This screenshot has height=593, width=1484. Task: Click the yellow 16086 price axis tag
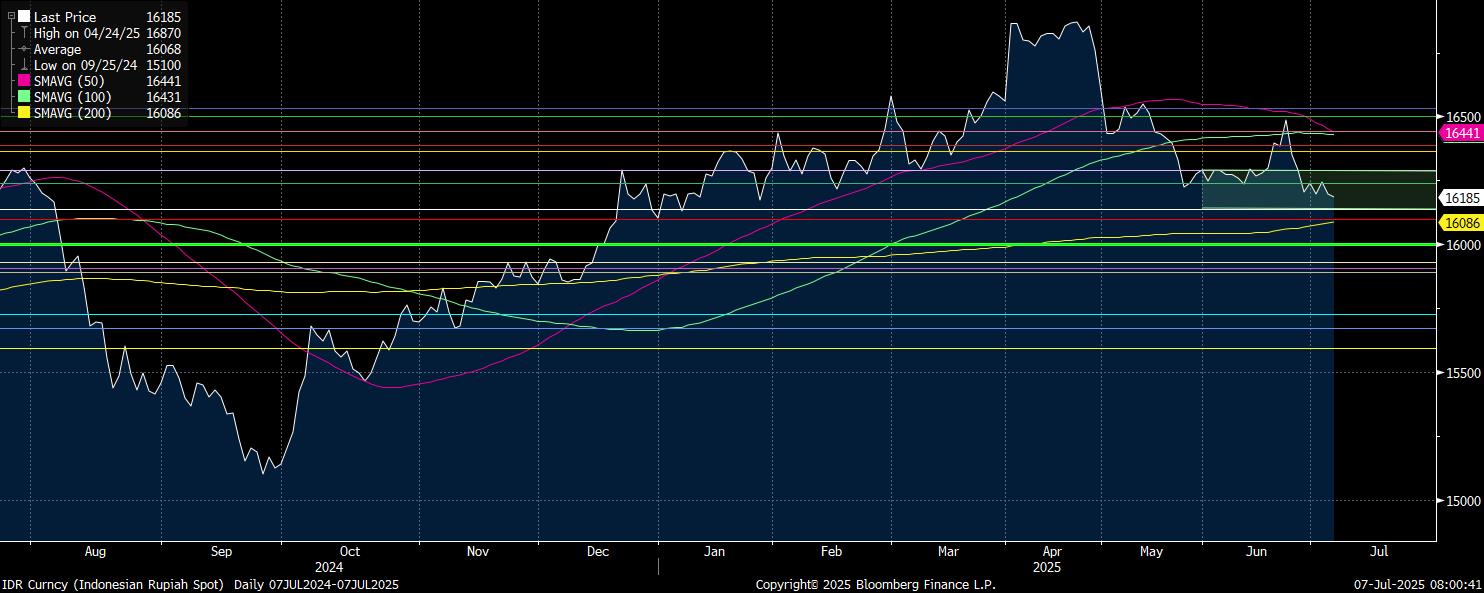(1462, 223)
